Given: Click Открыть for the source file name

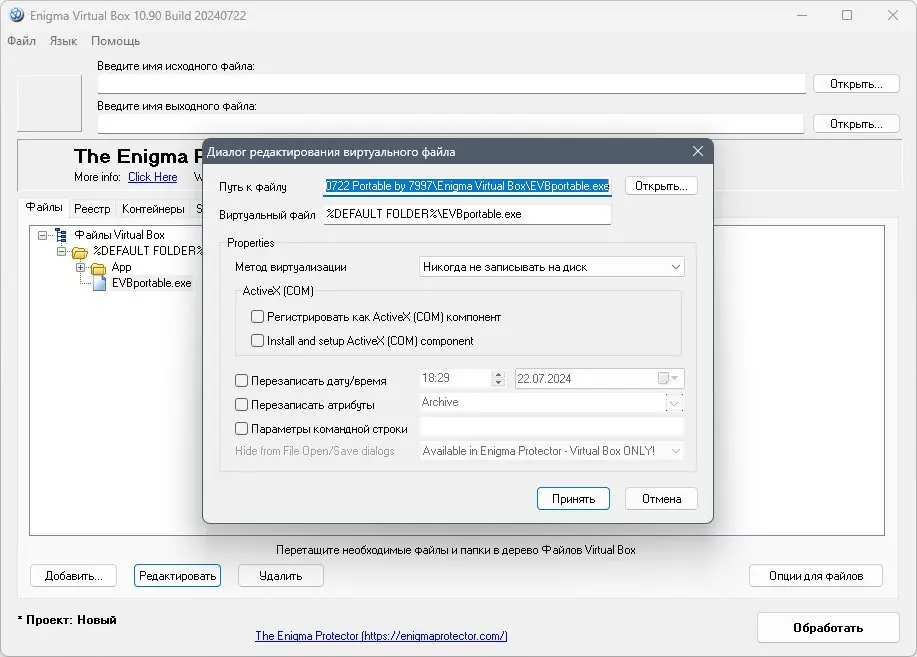Looking at the screenshot, I should (856, 84).
